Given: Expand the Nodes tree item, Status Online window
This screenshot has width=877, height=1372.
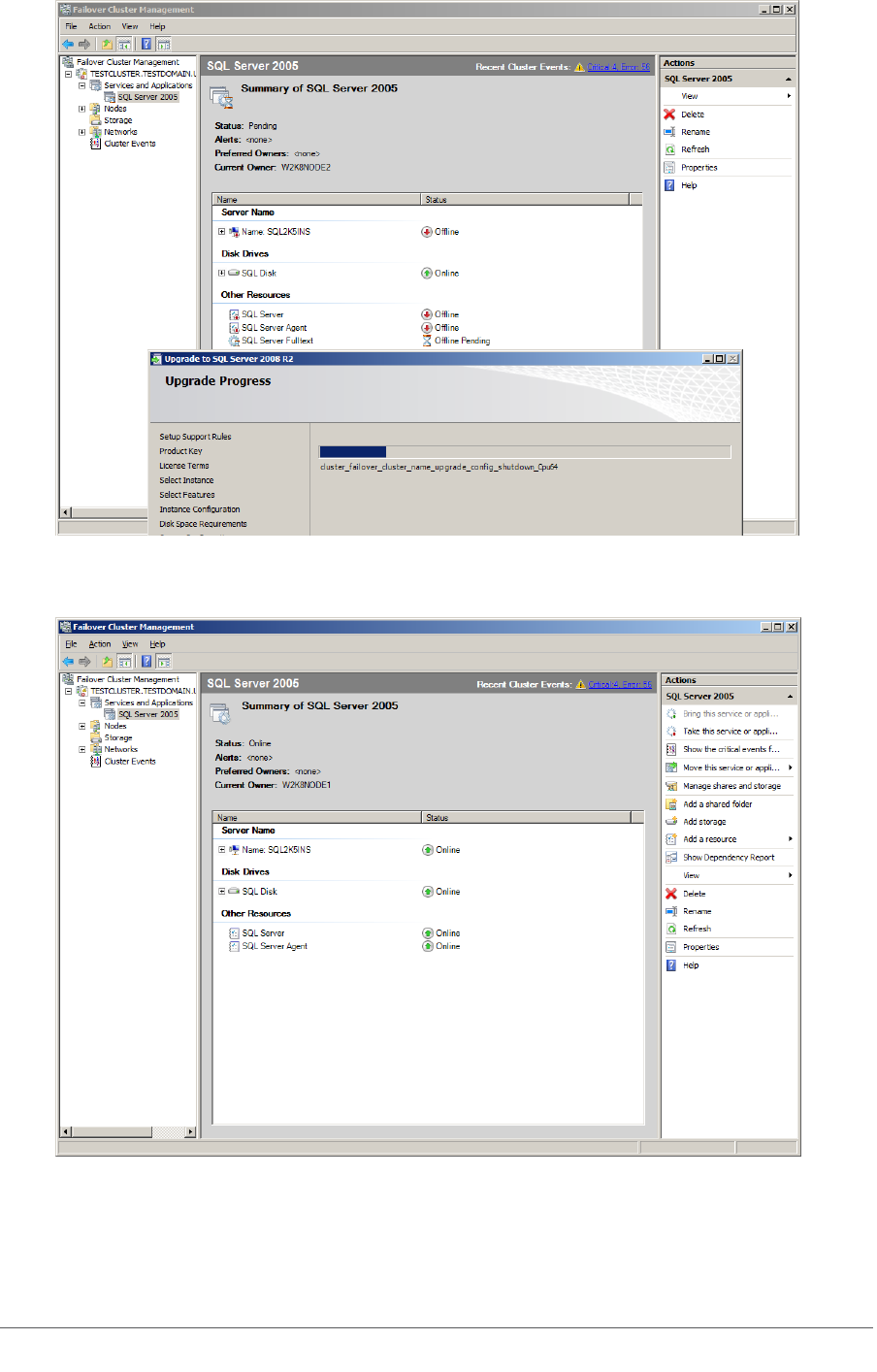Looking at the screenshot, I should [x=82, y=726].
